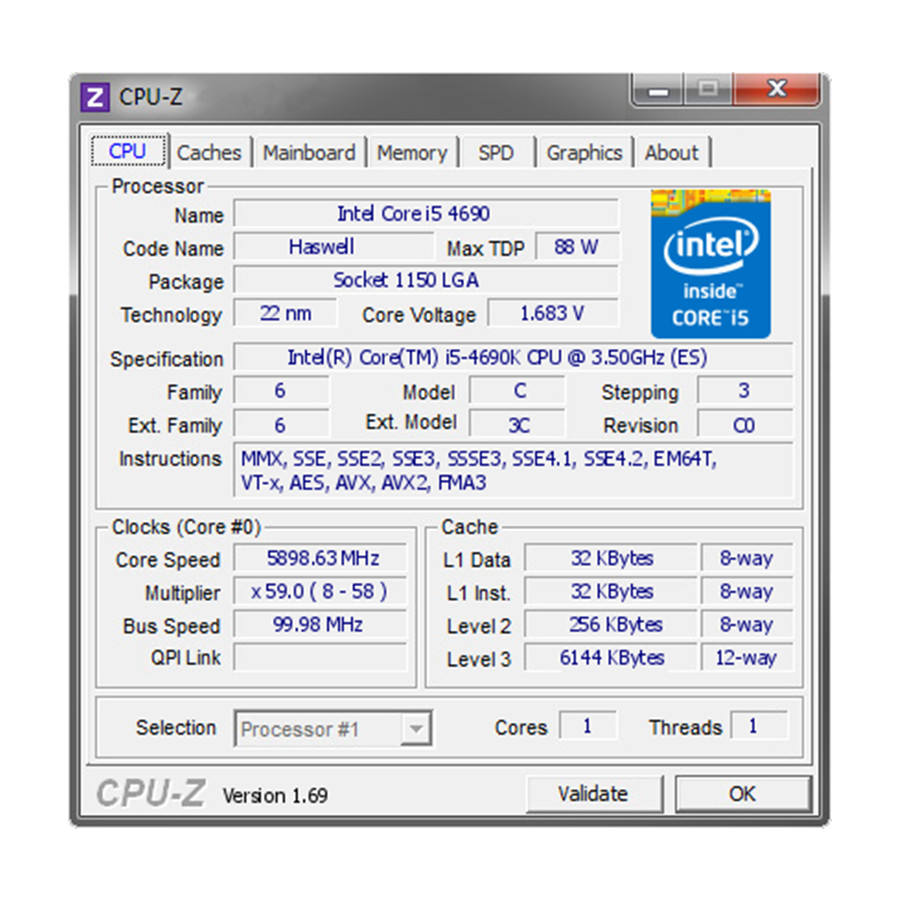Open the Mainboard tab
Screen dimensions: 900x900
309,153
